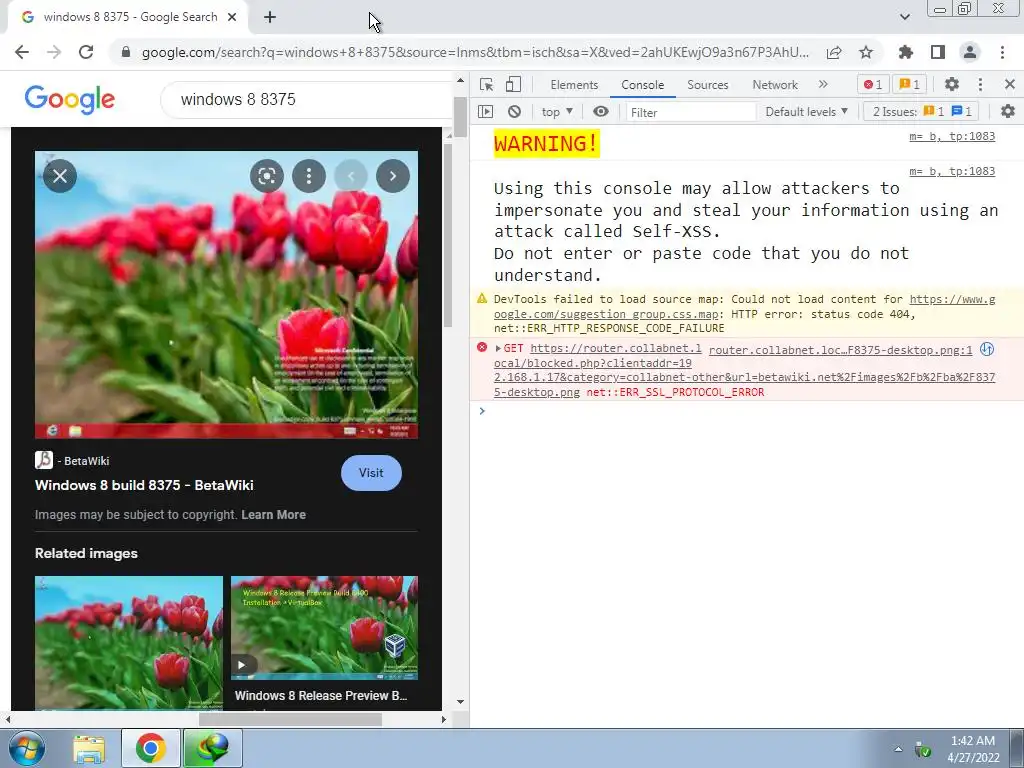Viewport: 1024px width, 768px height.
Task: Select the windows 8 8375 browser tab
Action: (127, 18)
